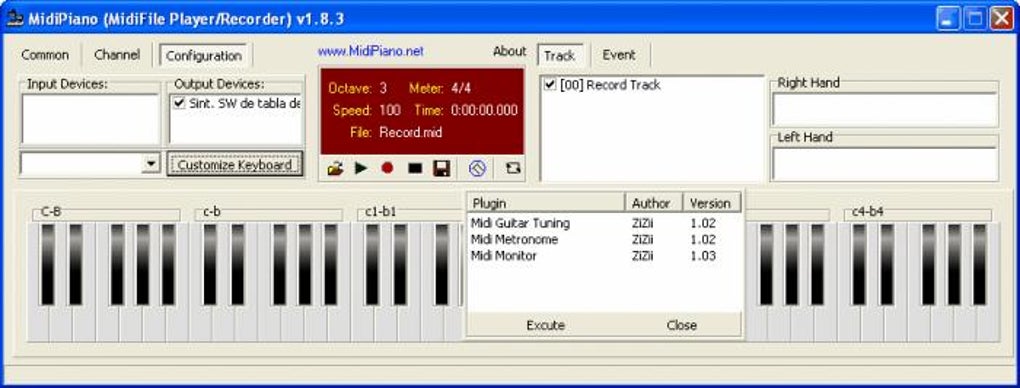Toggle the loop repeat icon
1020x388 pixels.
tap(513, 169)
